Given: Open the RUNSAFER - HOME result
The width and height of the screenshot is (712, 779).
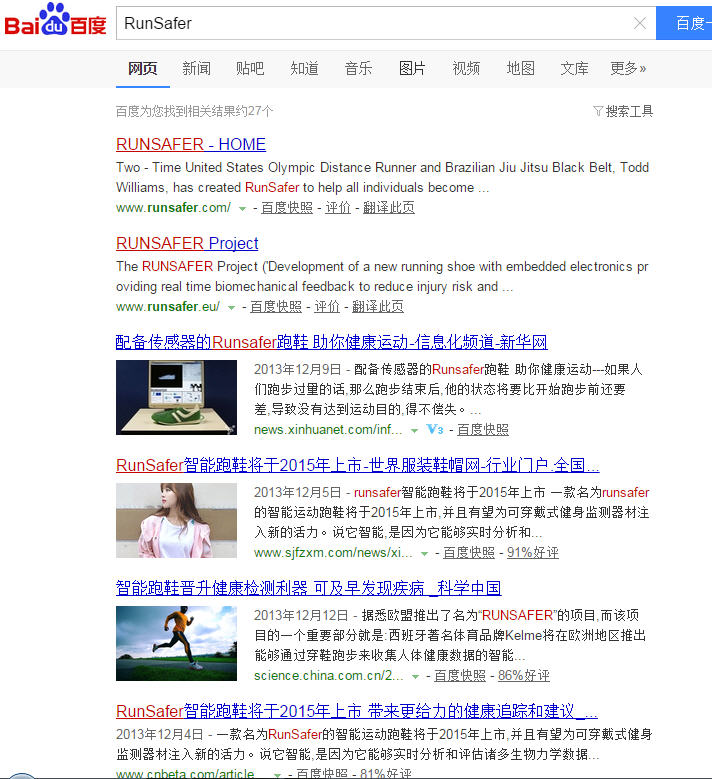Looking at the screenshot, I should point(191,145).
